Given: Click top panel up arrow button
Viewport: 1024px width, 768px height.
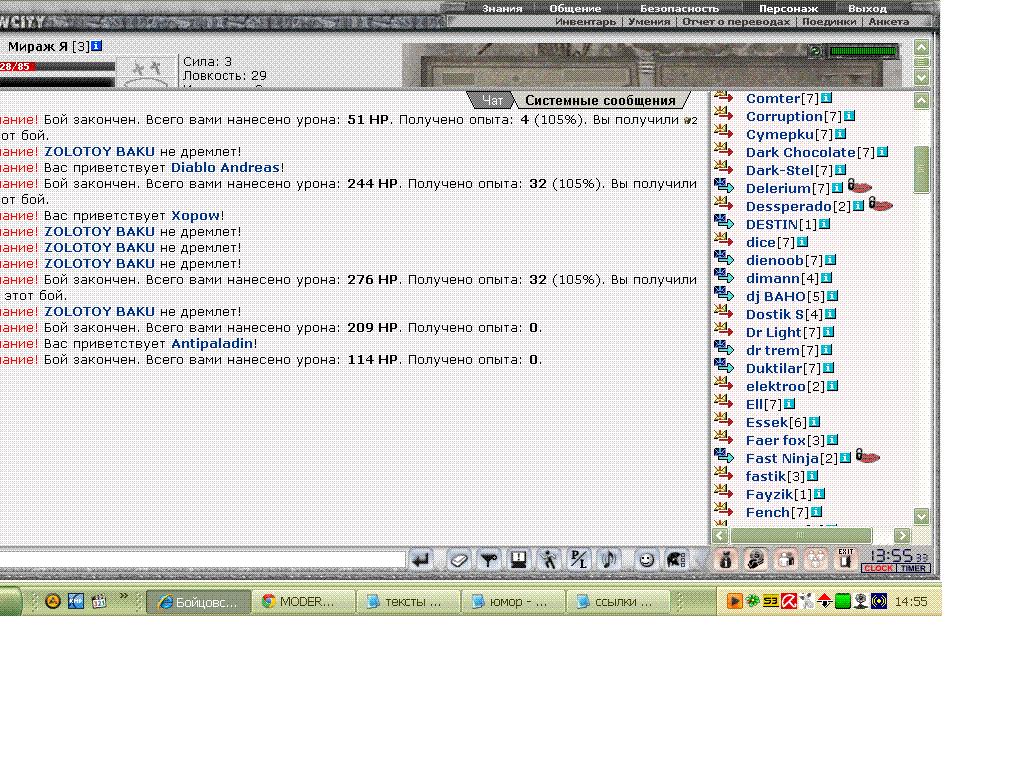Looking at the screenshot, I should point(921,47).
